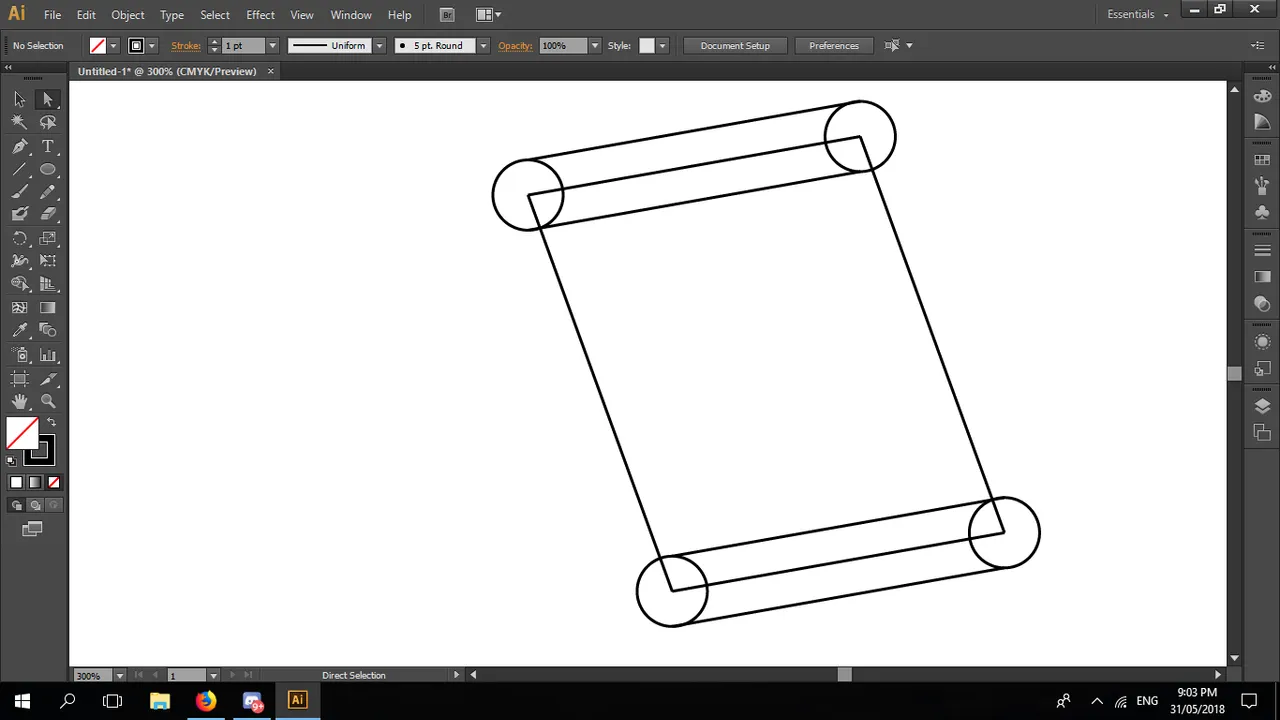Open the Stroke panel
This screenshot has width=1280, height=720.
click(x=1262, y=250)
